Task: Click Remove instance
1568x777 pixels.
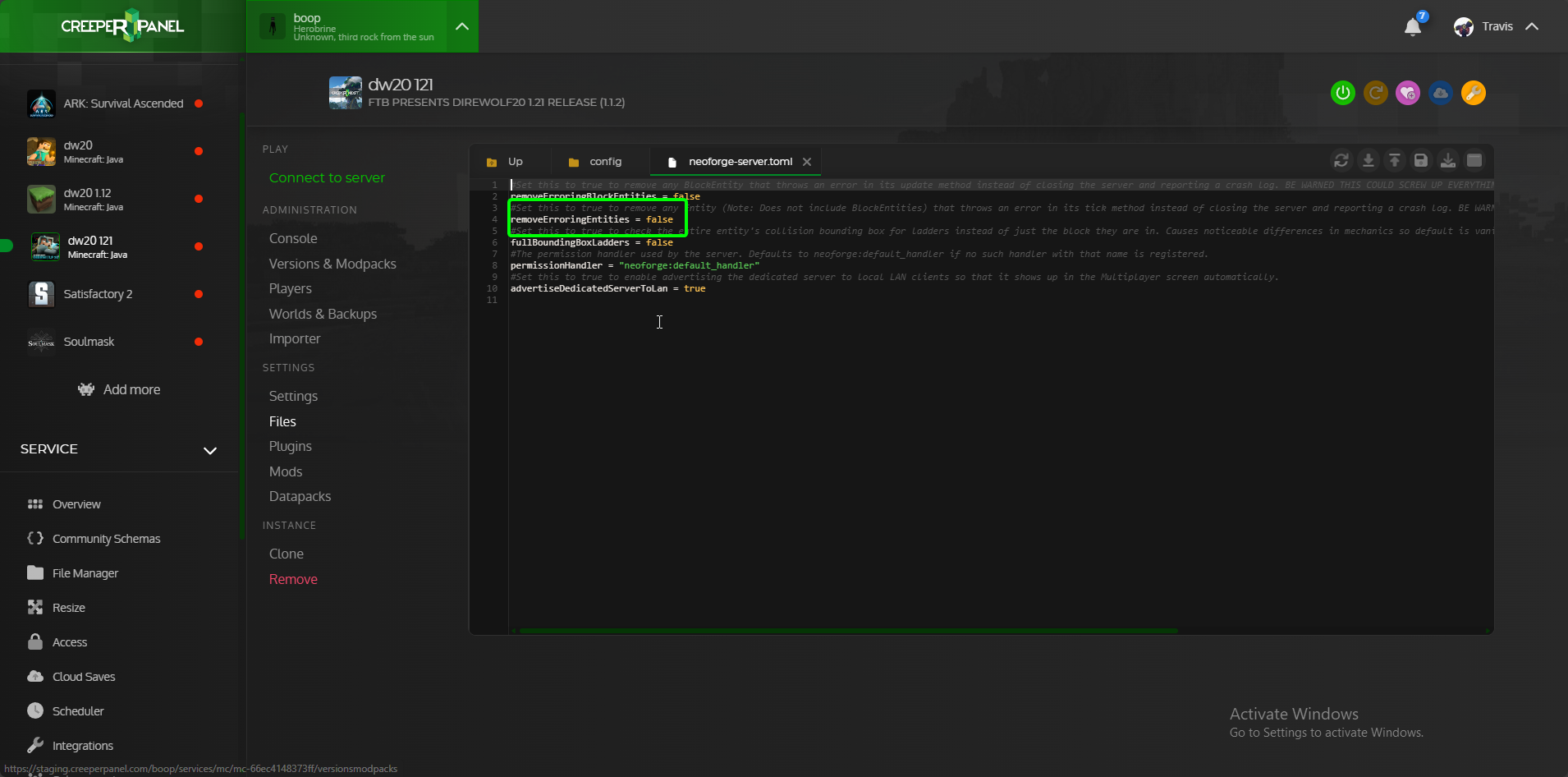Action: point(293,579)
